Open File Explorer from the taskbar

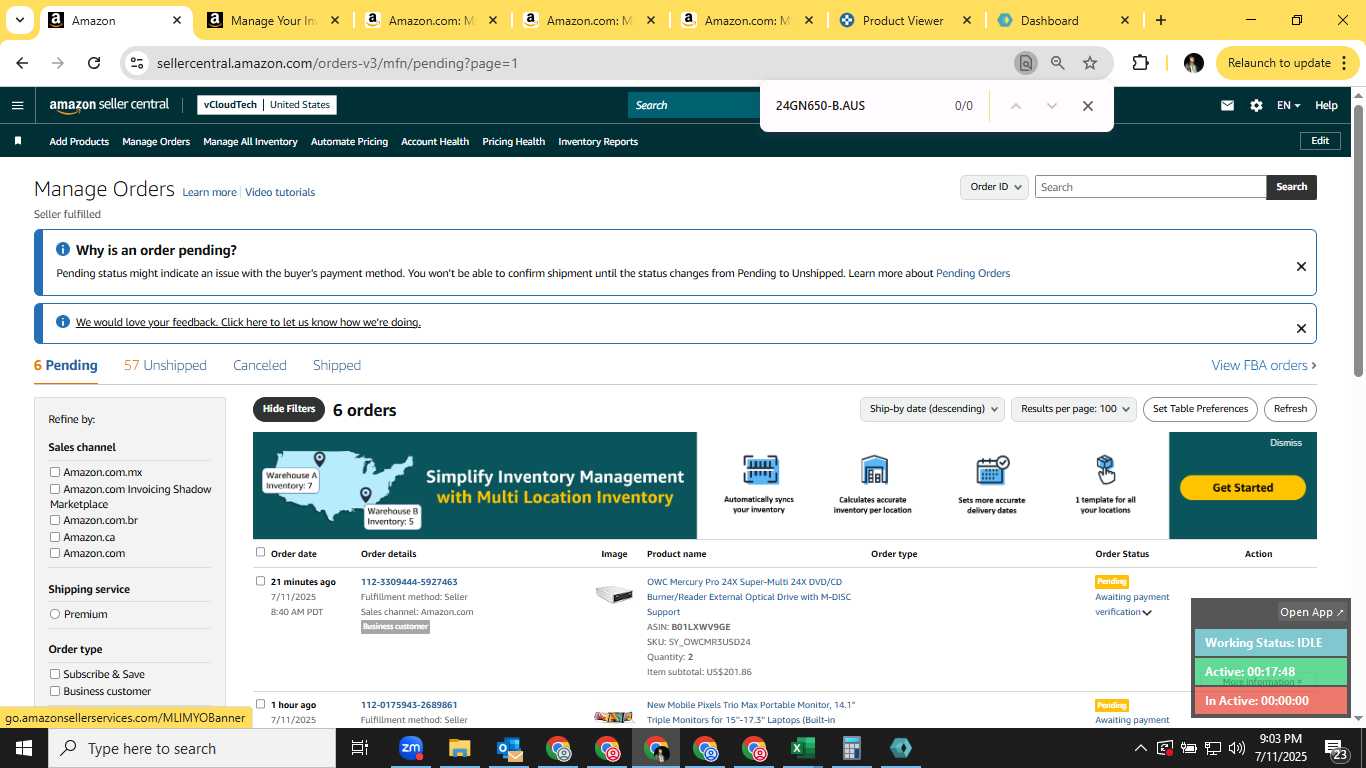coord(459,748)
